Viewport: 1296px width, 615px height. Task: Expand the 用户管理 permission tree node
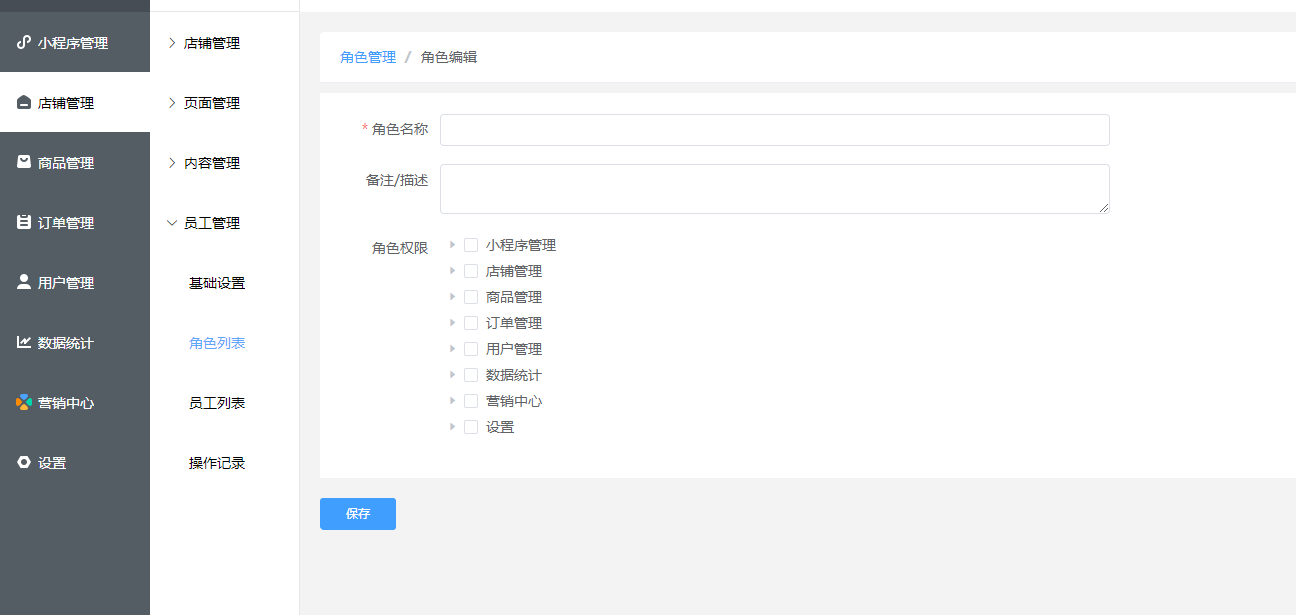(453, 348)
